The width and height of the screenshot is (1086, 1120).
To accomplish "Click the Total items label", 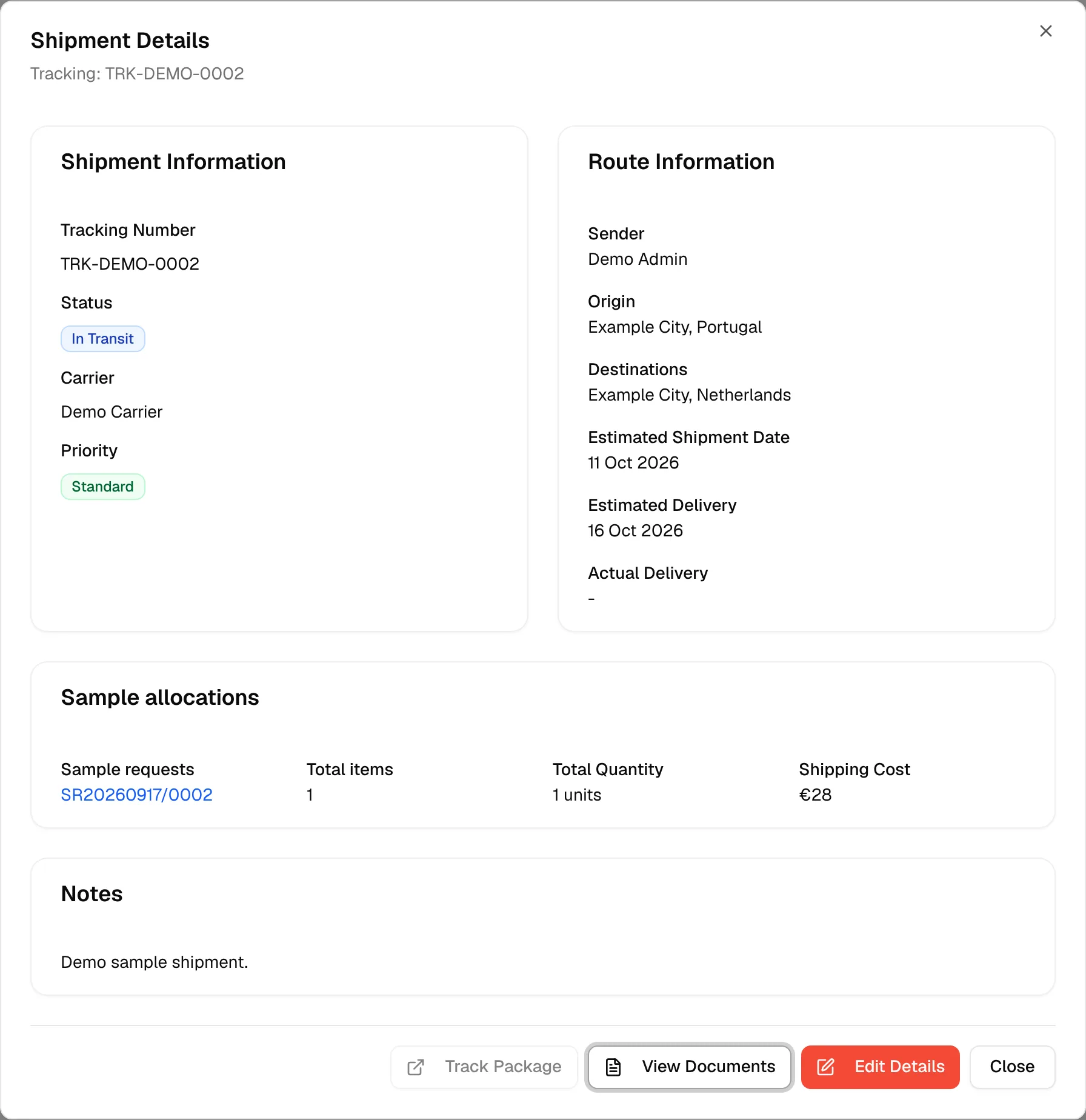I will 350,769.
